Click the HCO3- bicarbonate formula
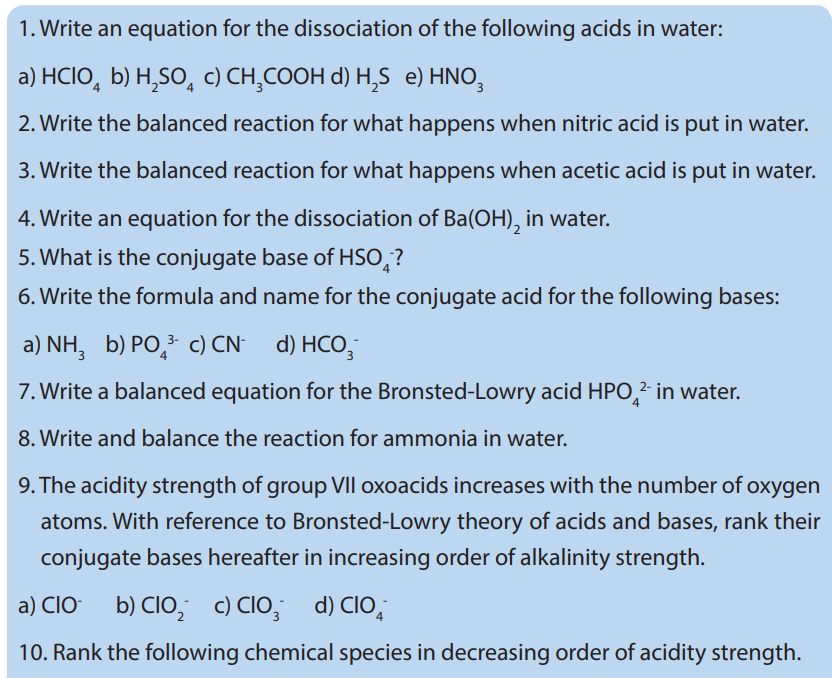 [x=330, y=346]
